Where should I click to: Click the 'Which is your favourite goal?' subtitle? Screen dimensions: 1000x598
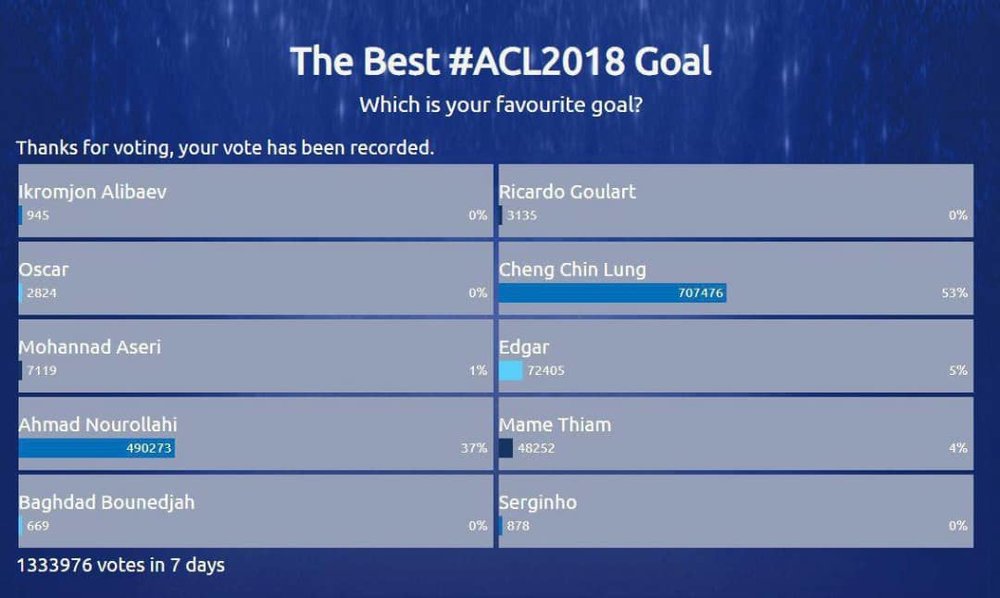point(501,105)
